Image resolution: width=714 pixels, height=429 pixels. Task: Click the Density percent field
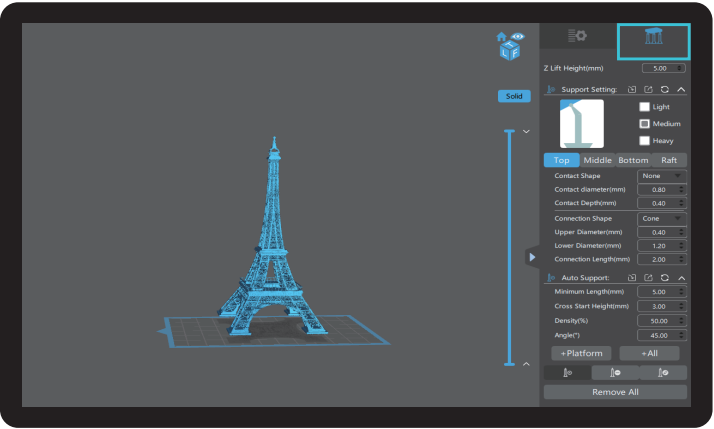[x=662, y=321]
